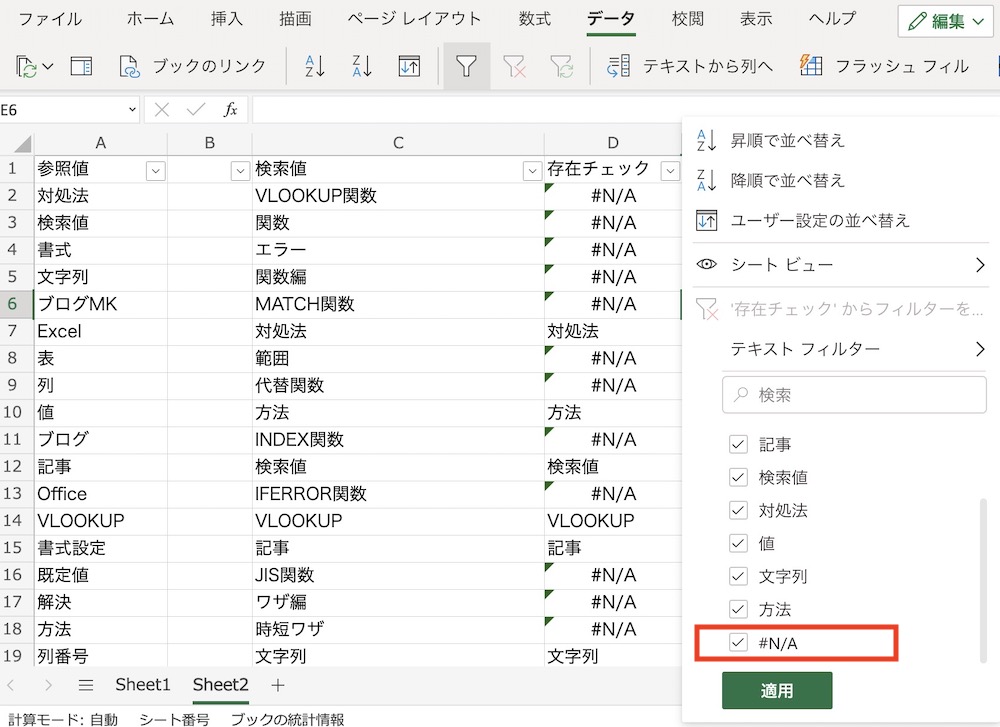Open the Queries and Connections pane icon
The height and width of the screenshot is (727, 1000).
pos(81,66)
